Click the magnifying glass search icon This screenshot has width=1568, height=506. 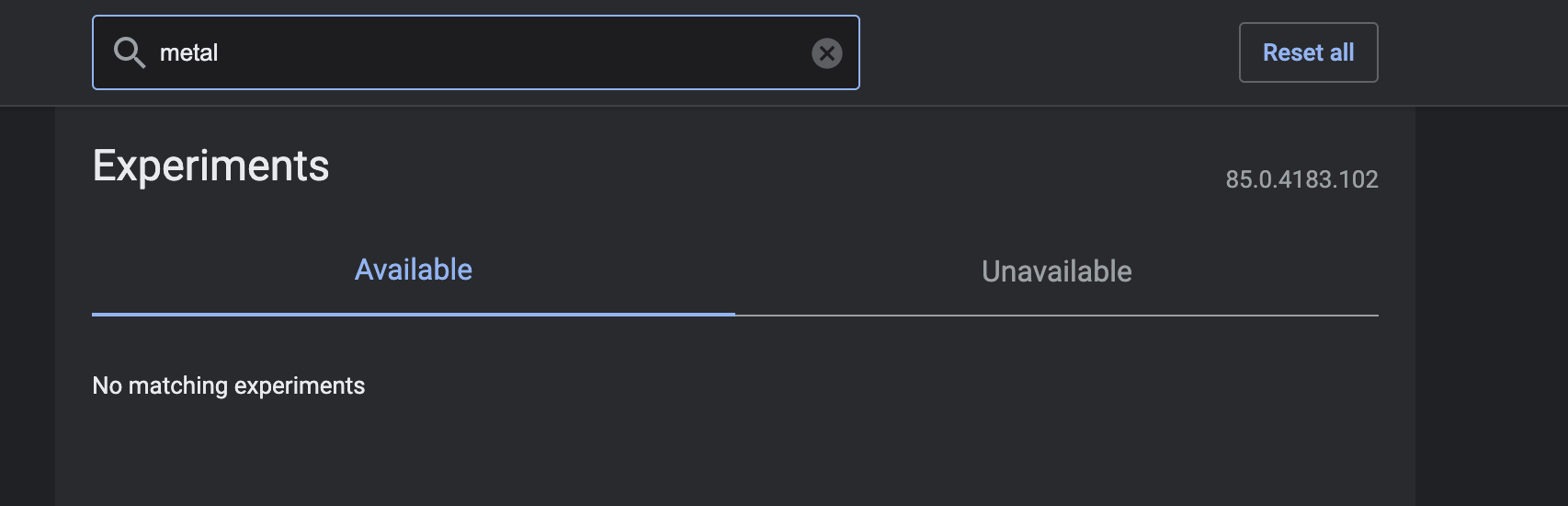[x=129, y=52]
